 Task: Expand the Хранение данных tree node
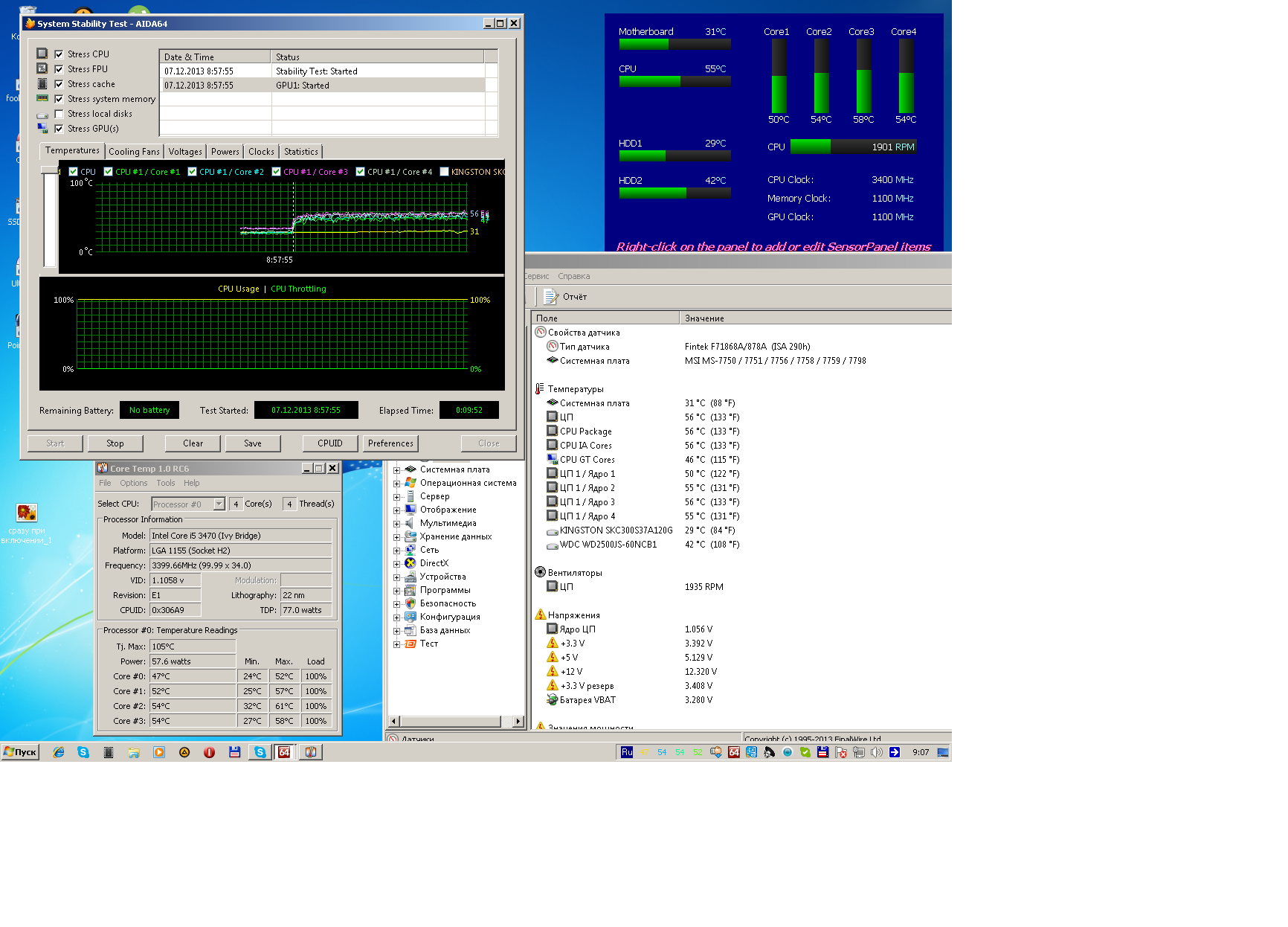396,537
